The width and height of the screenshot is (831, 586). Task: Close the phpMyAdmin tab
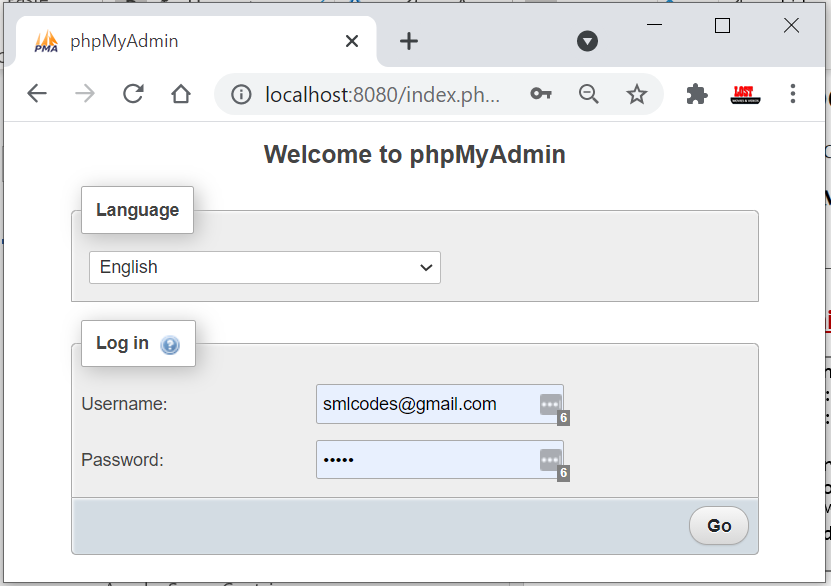[352, 41]
